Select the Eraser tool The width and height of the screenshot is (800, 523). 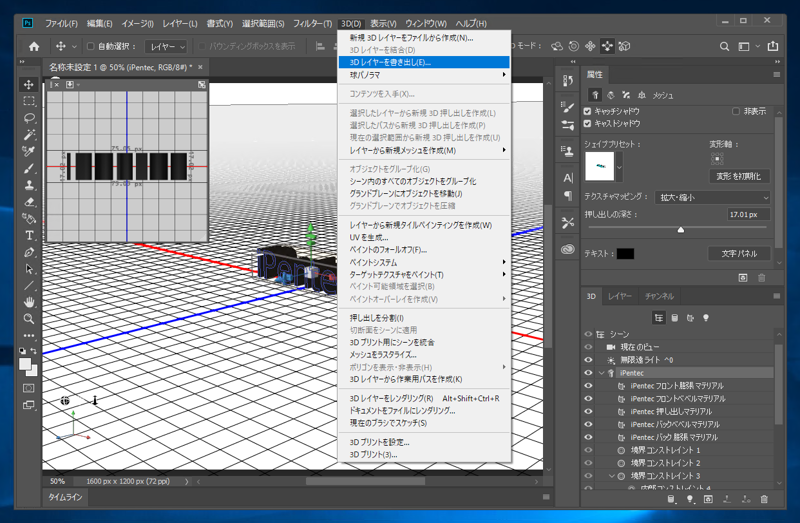pos(29,202)
